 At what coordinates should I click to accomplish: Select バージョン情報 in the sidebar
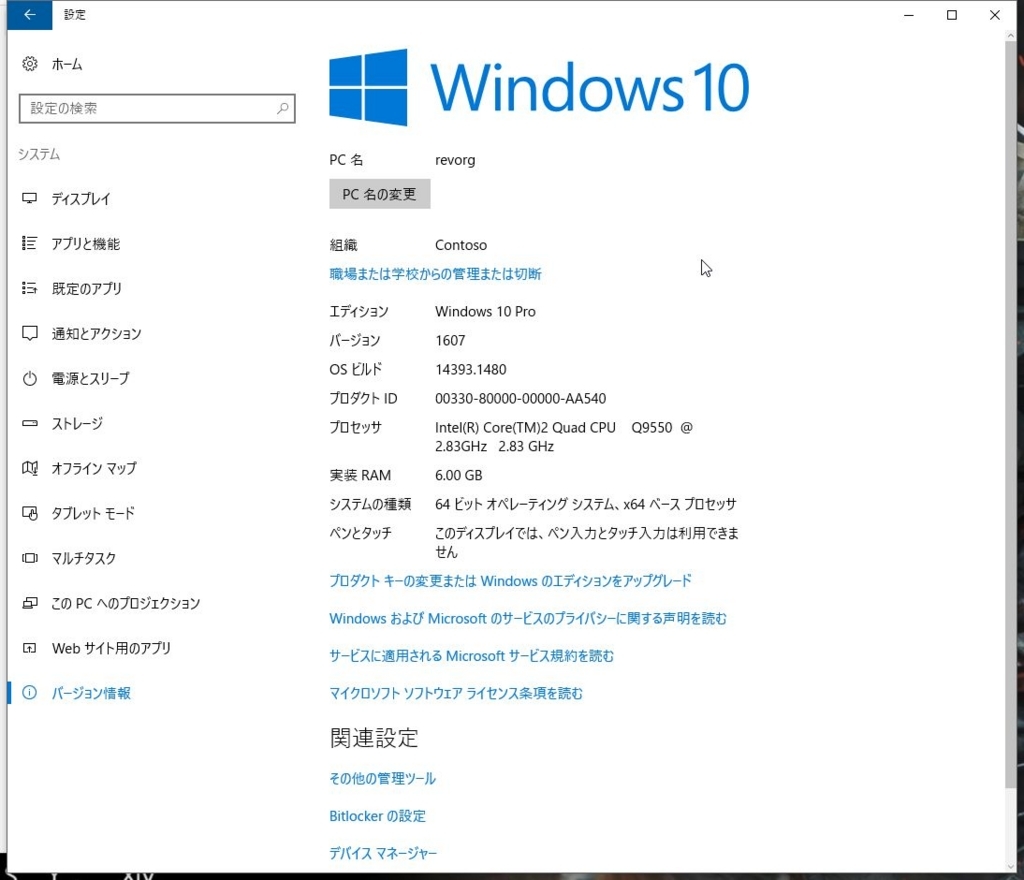[91, 693]
